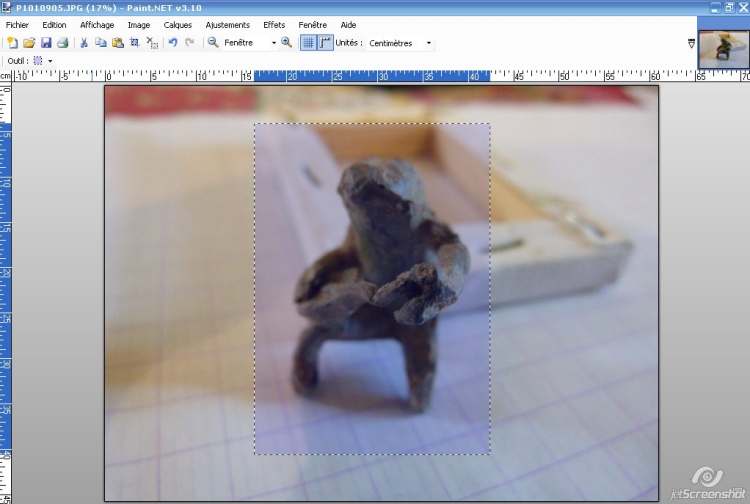Toggle the pixel grid display button
The image size is (750, 504).
(x=309, y=43)
